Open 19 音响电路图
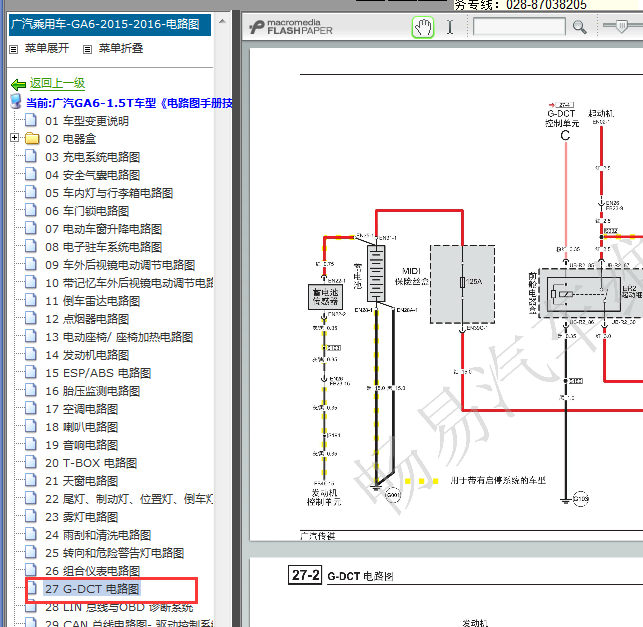The height and width of the screenshot is (627, 643). 82,445
